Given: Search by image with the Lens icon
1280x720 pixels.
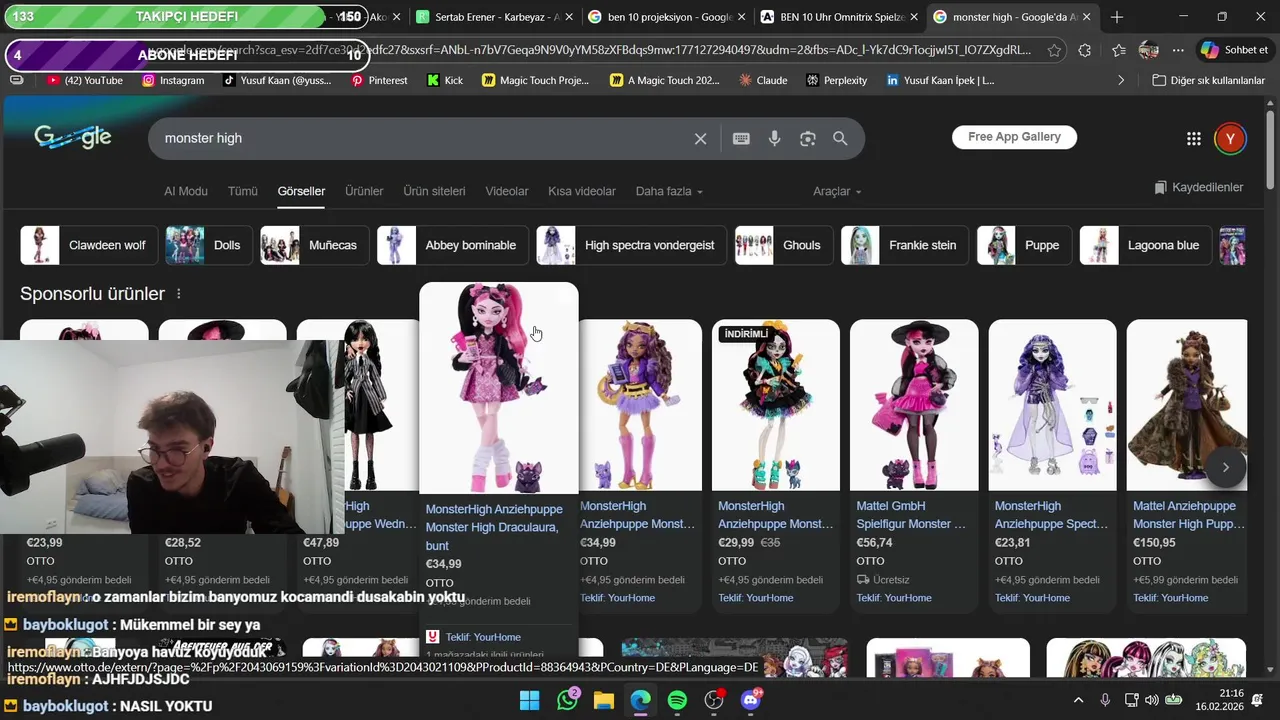Looking at the screenshot, I should 808,139.
